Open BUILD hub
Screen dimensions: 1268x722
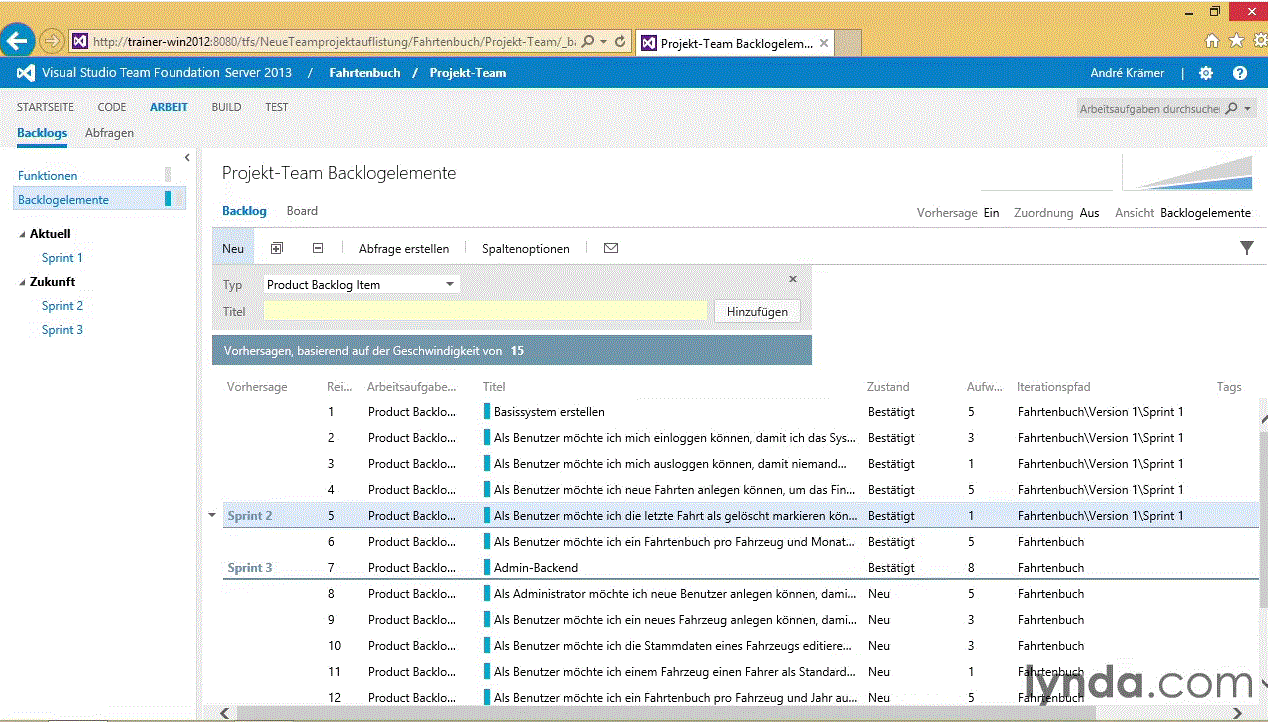point(226,107)
